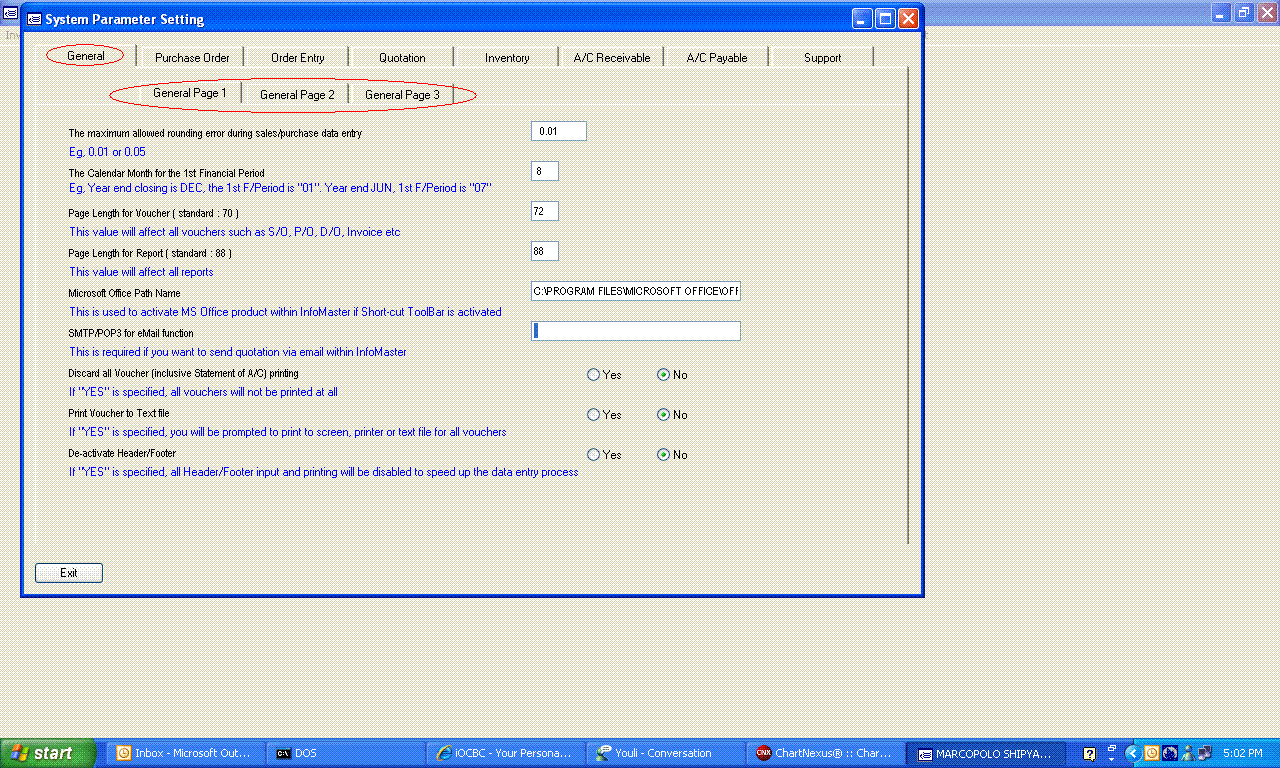Viewport: 1280px width, 768px height.
Task: Select Yes for Discard all Voucher printing
Action: [594, 375]
